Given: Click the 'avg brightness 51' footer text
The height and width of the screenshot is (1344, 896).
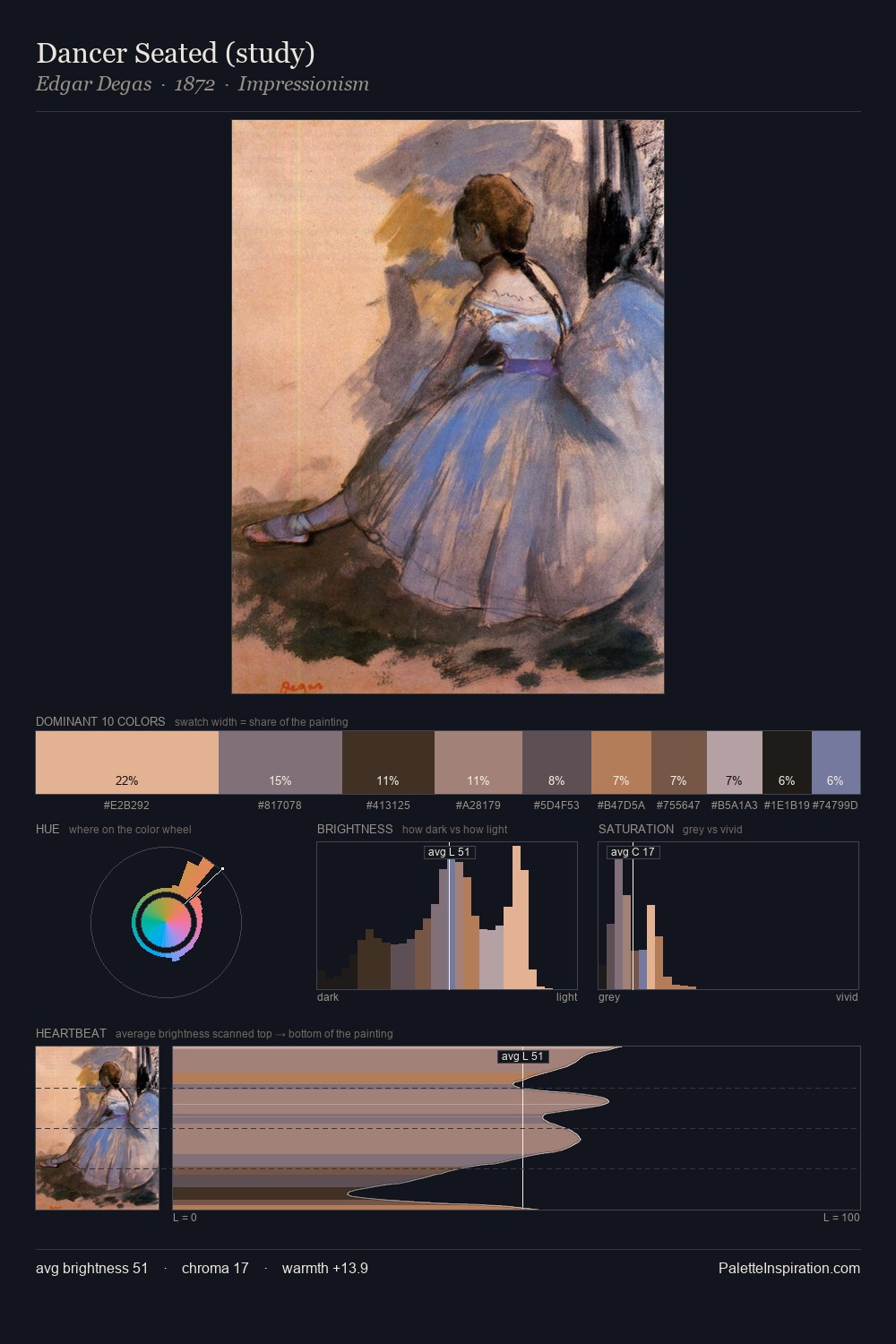Looking at the screenshot, I should (x=92, y=1268).
